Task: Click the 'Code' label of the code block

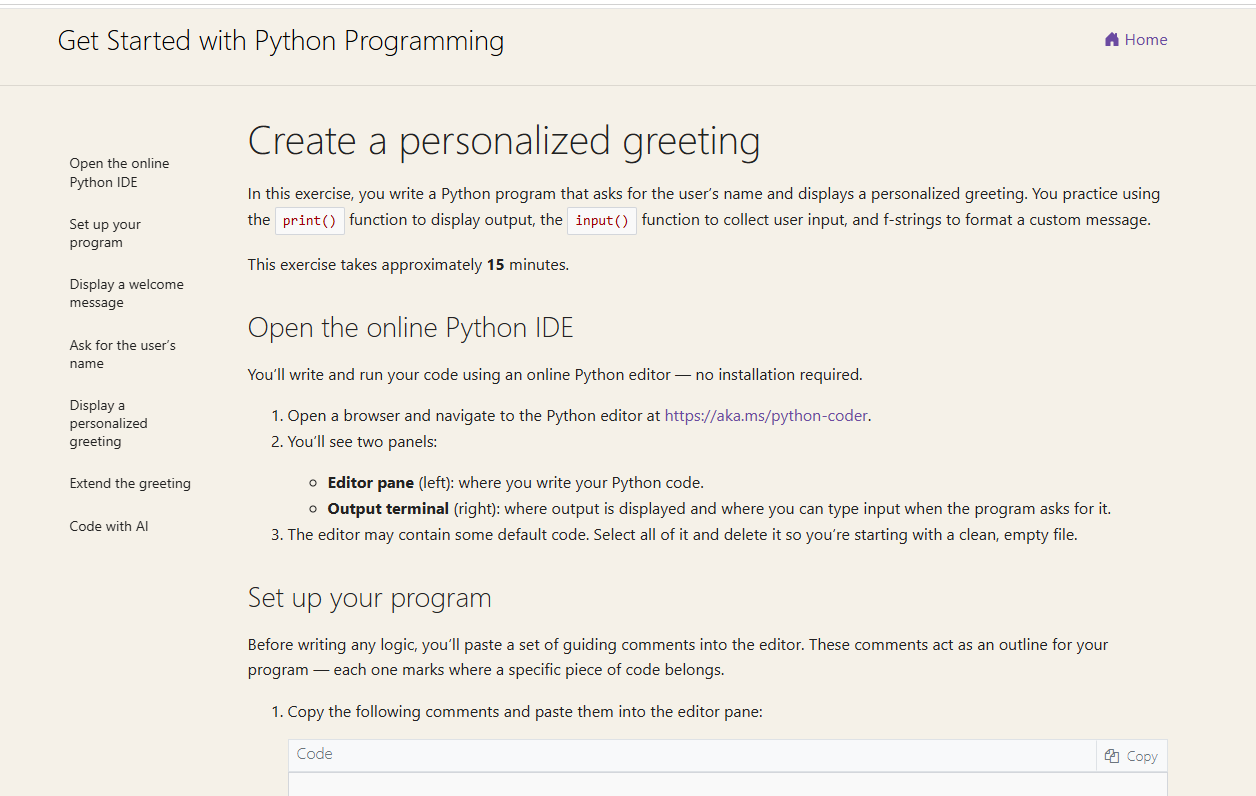Action: [x=315, y=754]
